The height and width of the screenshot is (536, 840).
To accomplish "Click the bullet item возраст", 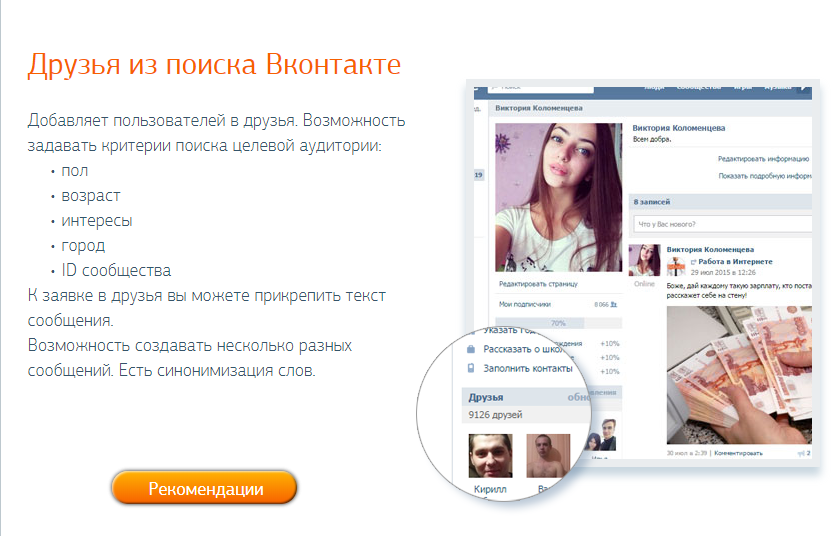I will 91,196.
